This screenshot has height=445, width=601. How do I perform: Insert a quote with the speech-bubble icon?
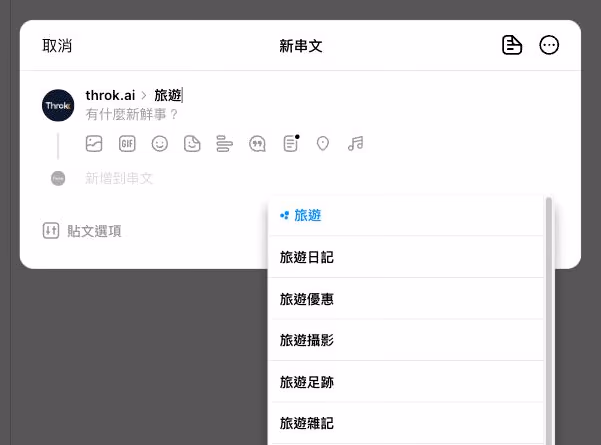[257, 144]
